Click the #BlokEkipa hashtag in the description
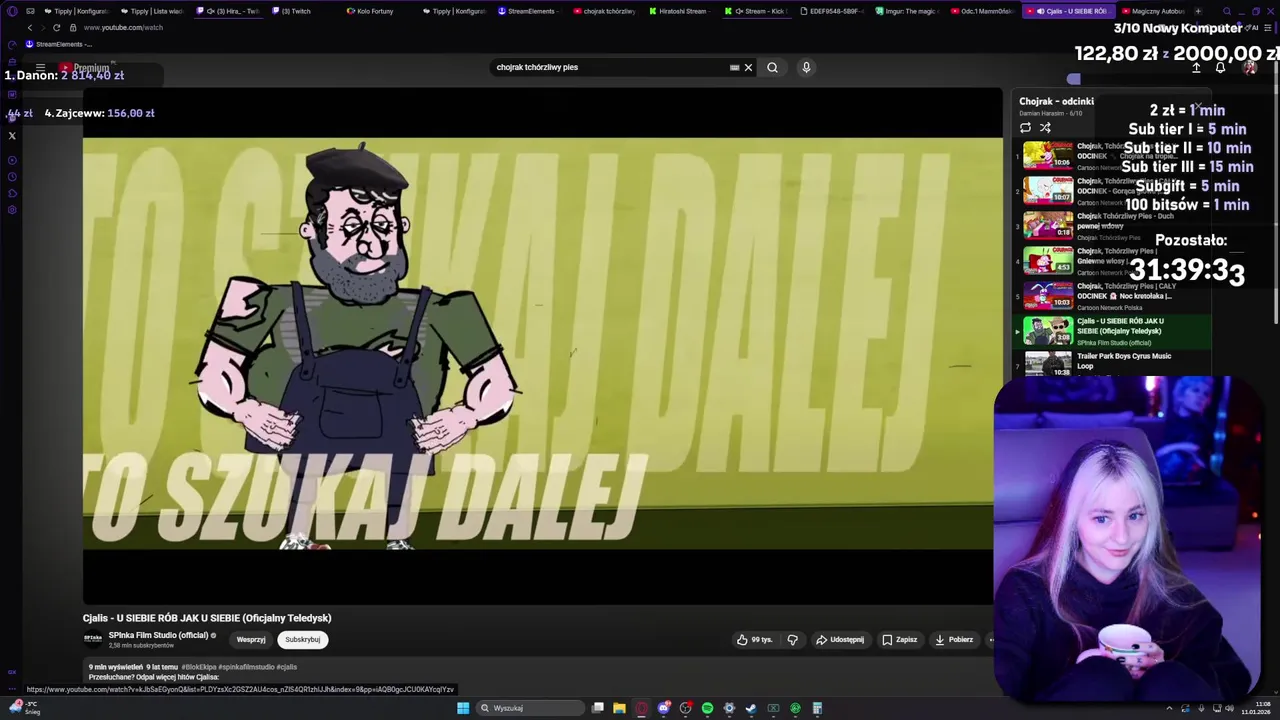This screenshot has height=720, width=1280. click(x=198, y=667)
